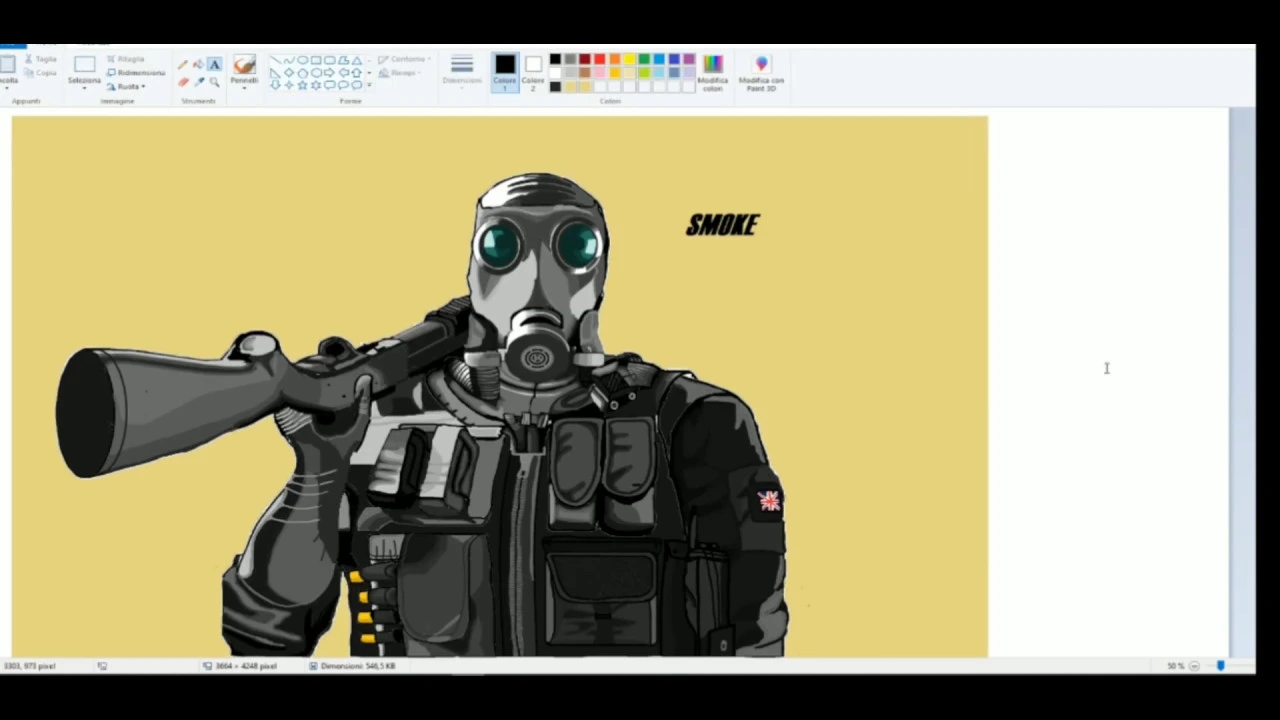Choose the triangle shape
This screenshot has height=720, width=1280.
tap(357, 60)
